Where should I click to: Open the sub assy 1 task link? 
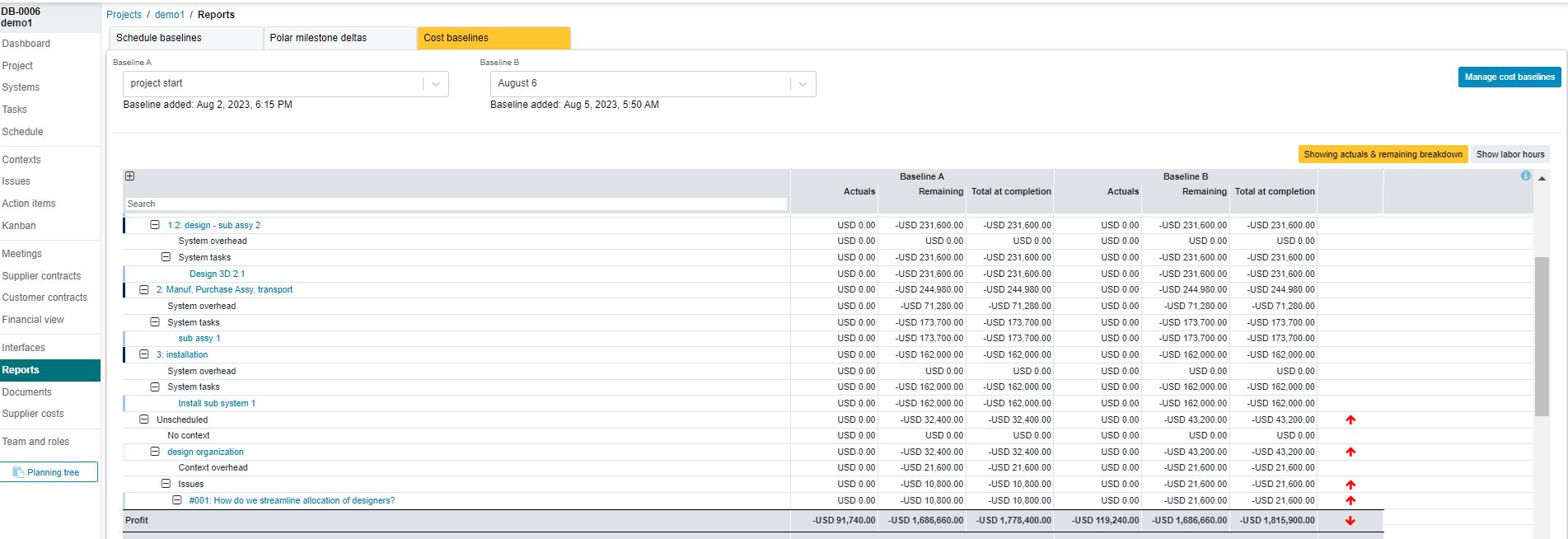[x=199, y=338]
